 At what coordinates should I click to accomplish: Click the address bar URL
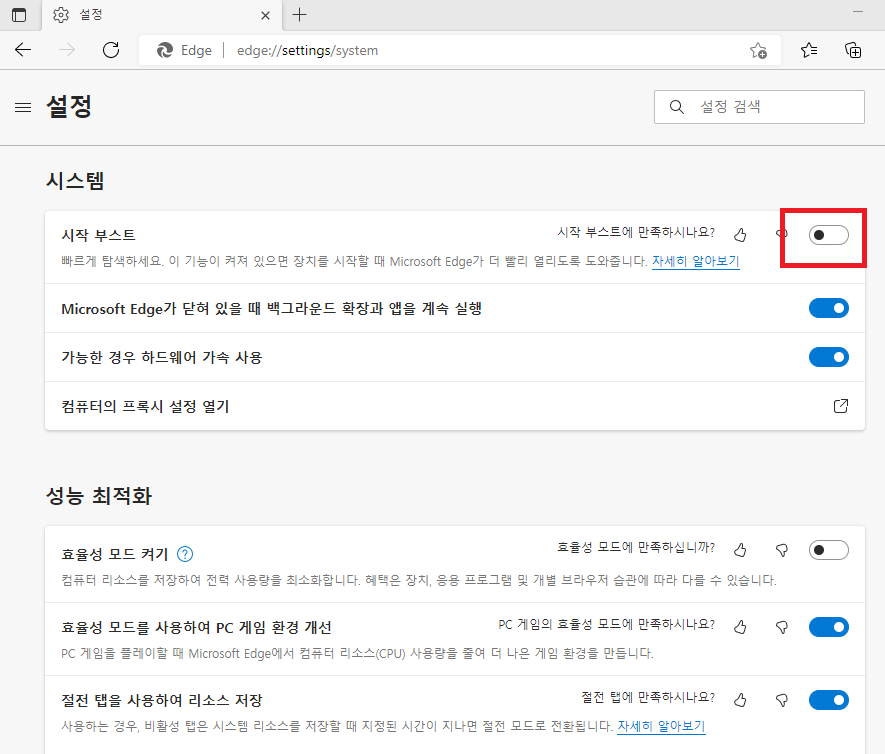(308, 50)
